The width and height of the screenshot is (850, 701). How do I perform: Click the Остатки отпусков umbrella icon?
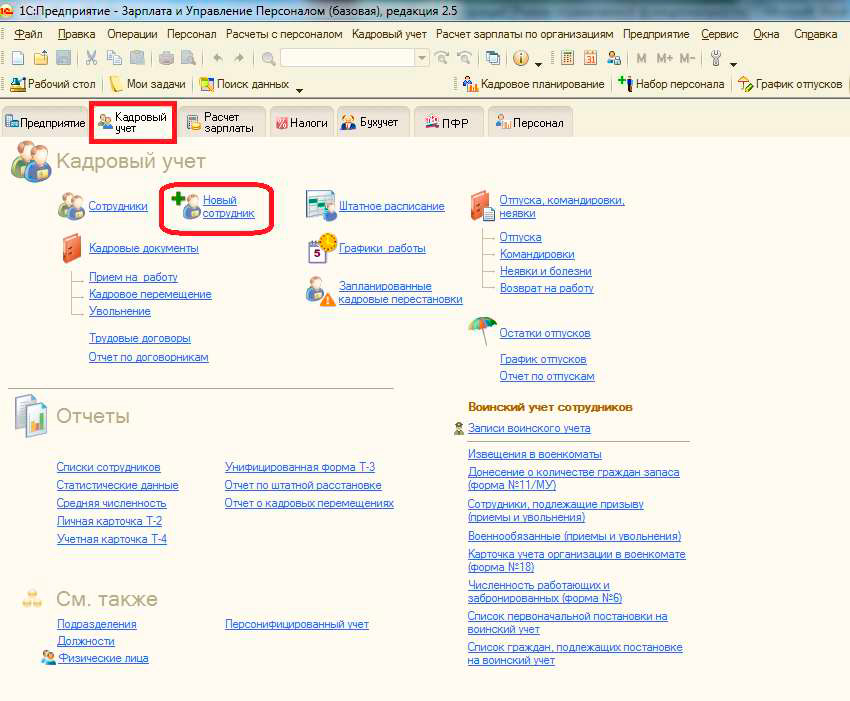[482, 330]
